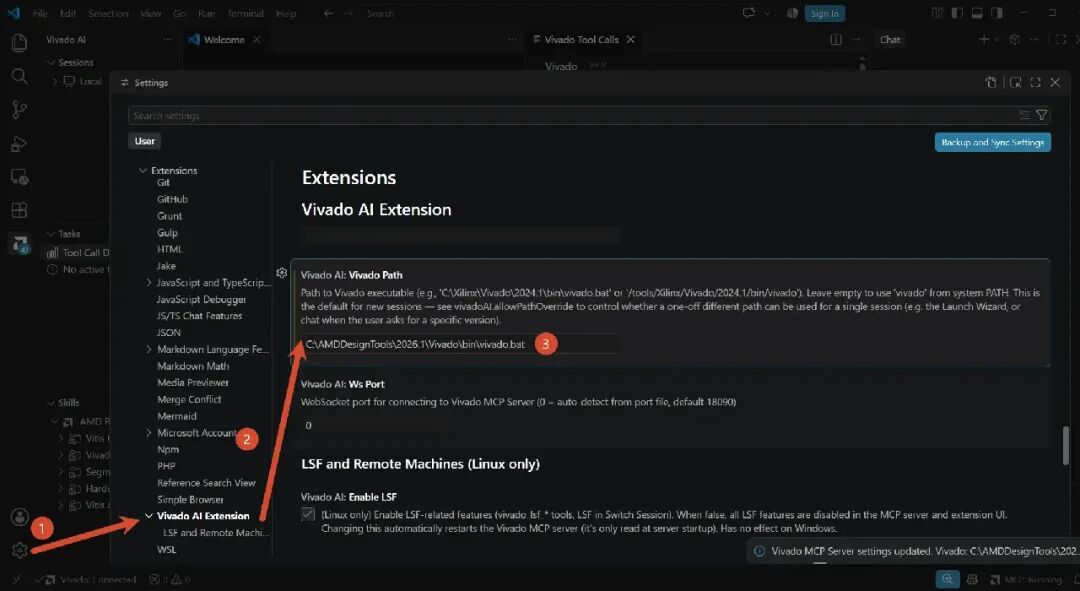Expand Markdown Language Features settings group

pos(149,349)
